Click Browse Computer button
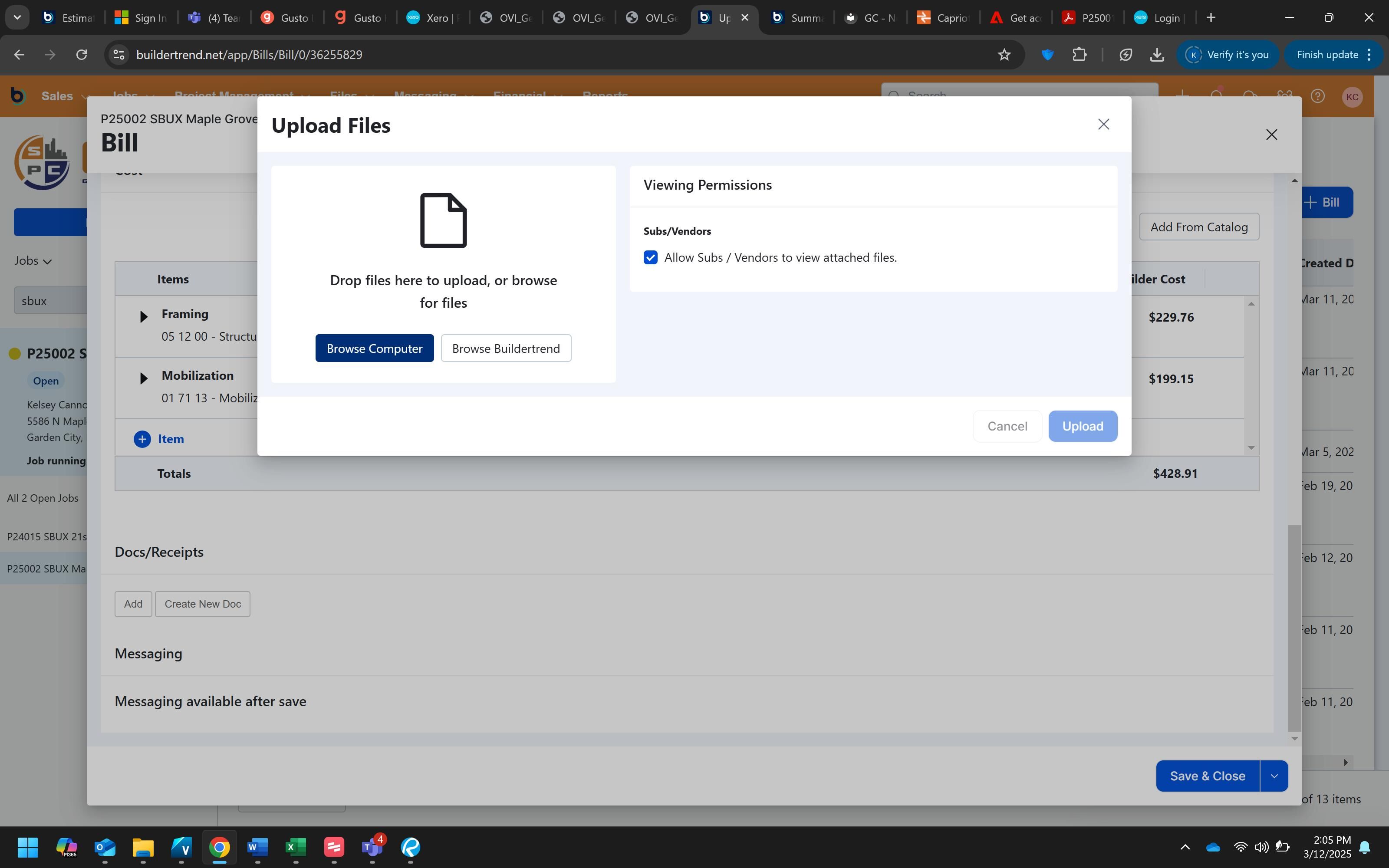 click(374, 349)
